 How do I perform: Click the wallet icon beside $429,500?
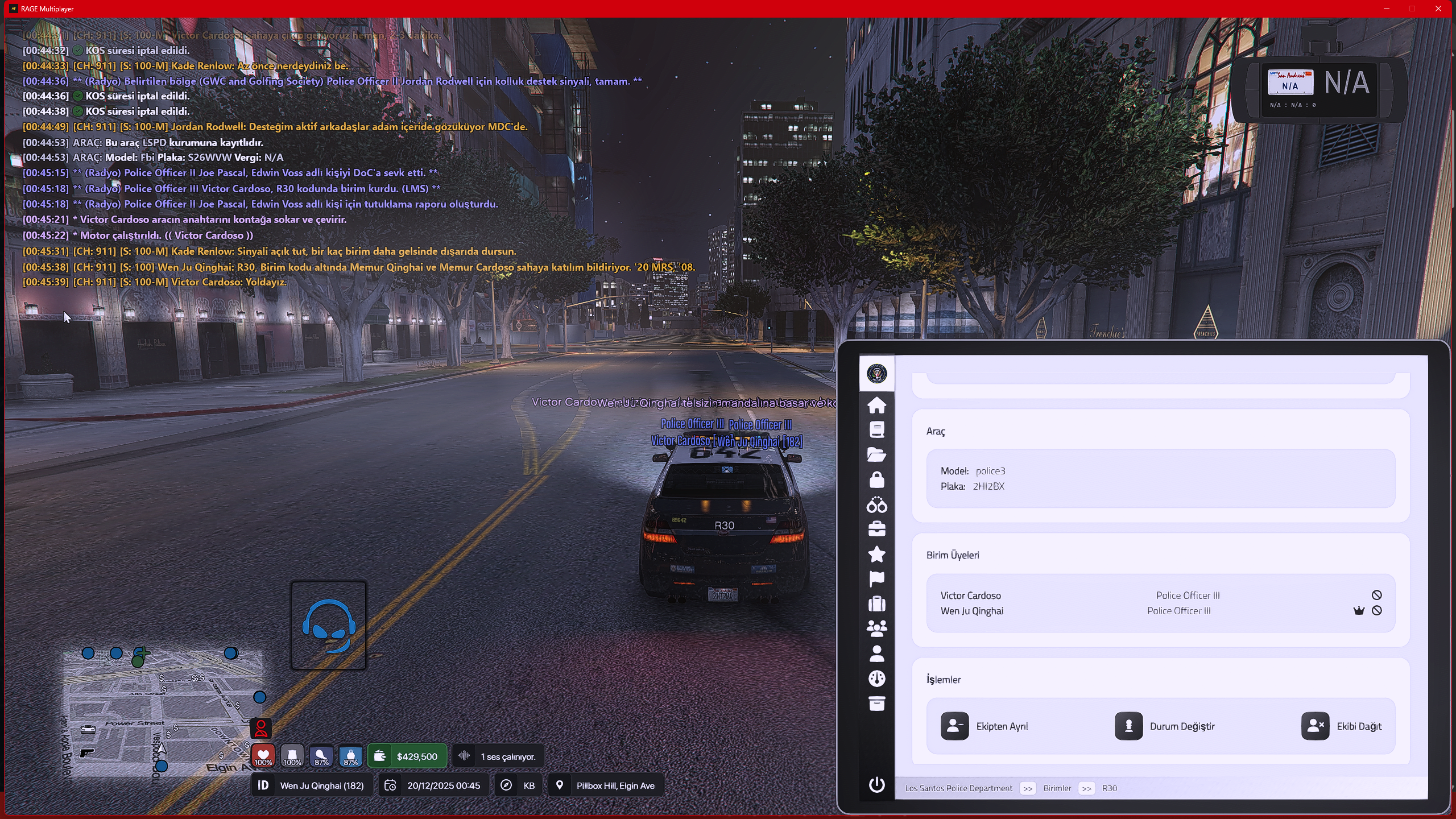click(380, 756)
